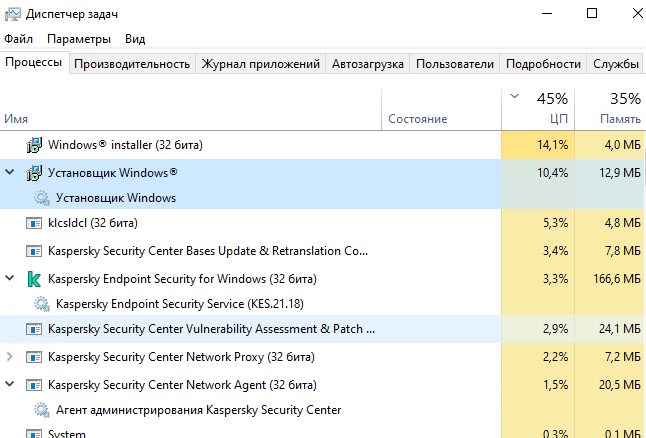Click gear icon of Агент администрирования service

tap(42, 410)
